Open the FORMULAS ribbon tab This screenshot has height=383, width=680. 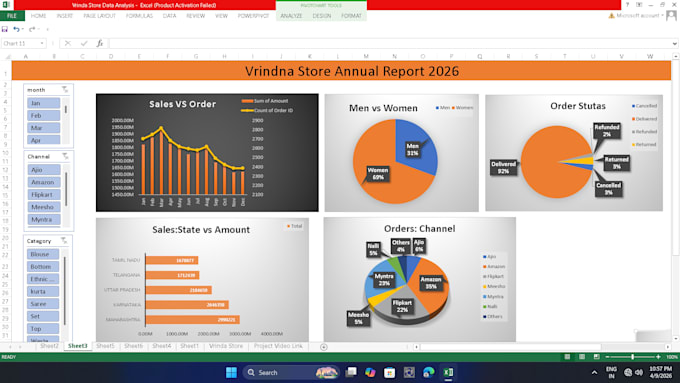pos(139,16)
